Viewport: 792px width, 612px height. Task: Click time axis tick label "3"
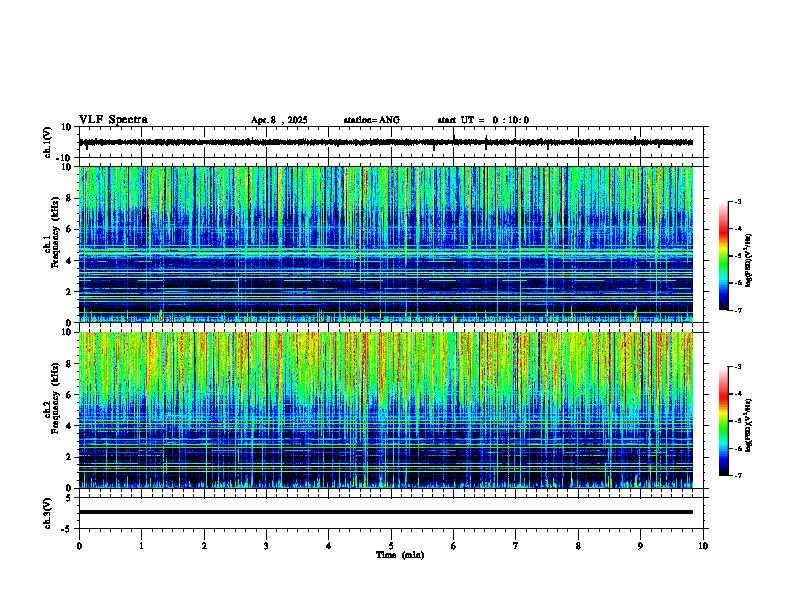[266, 546]
